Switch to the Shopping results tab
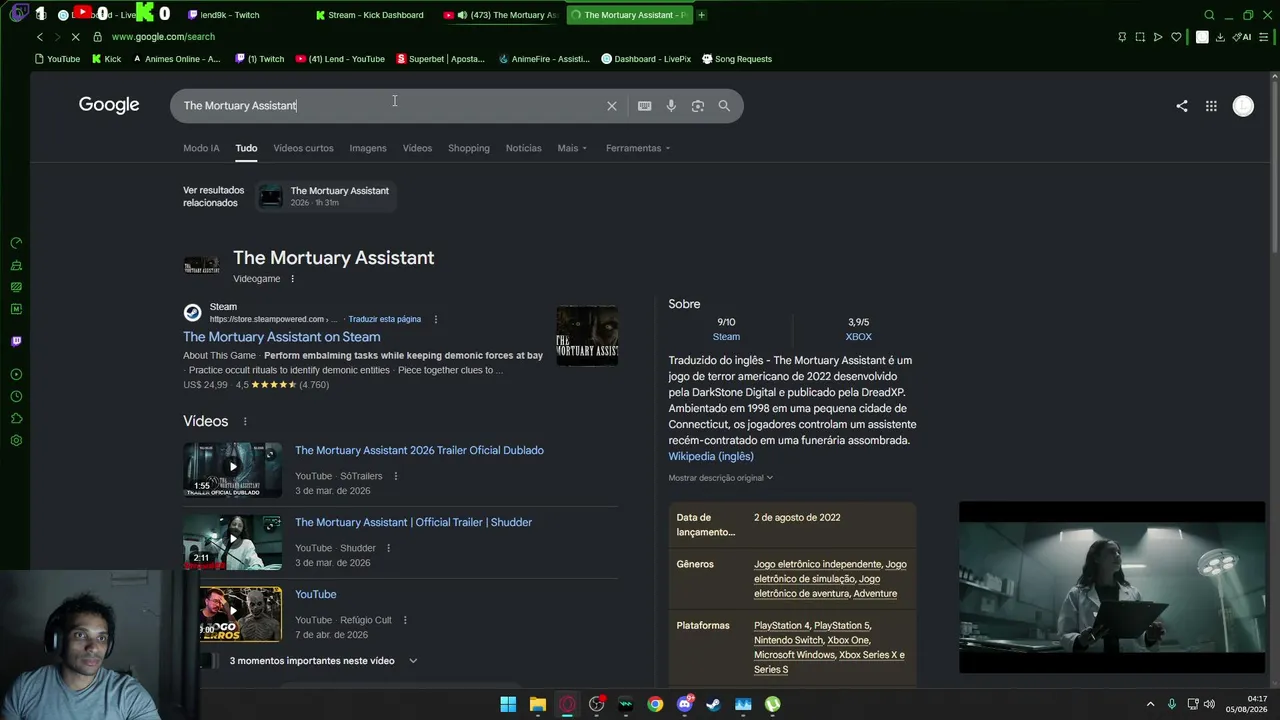This screenshot has height=720, width=1280. click(x=469, y=148)
